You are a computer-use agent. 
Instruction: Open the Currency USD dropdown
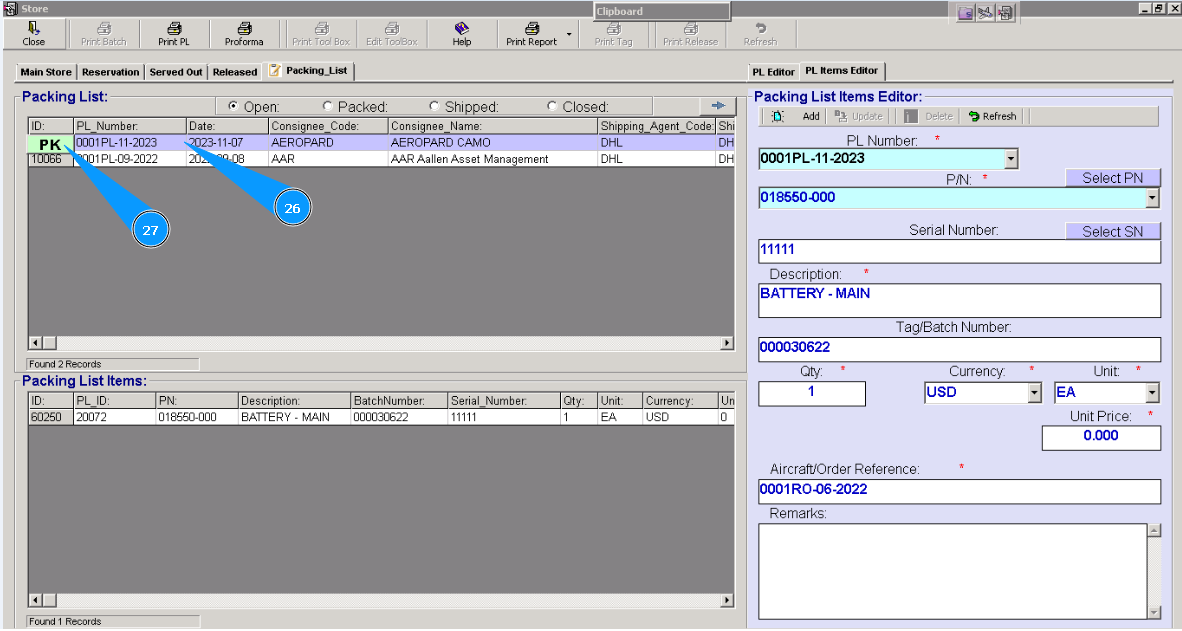[1034, 393]
